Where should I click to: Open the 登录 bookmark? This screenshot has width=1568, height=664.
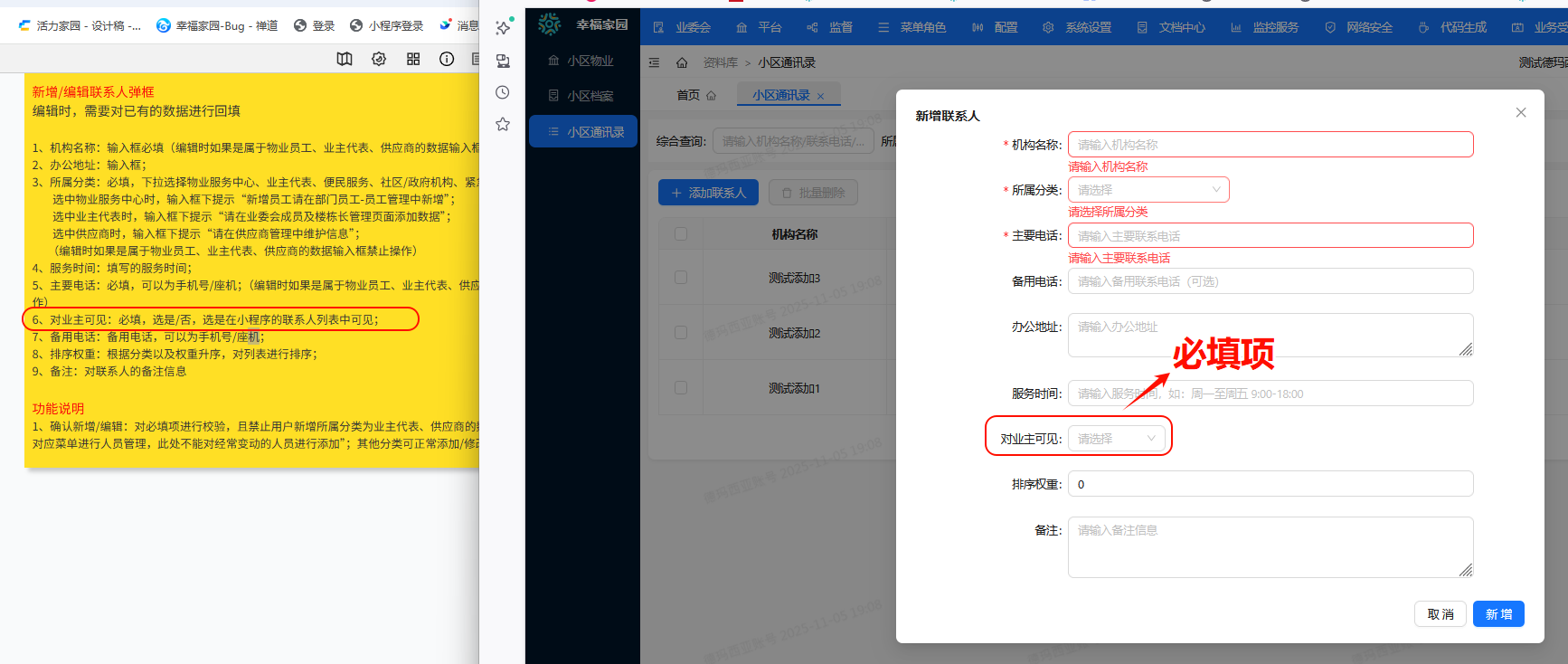pos(315,25)
